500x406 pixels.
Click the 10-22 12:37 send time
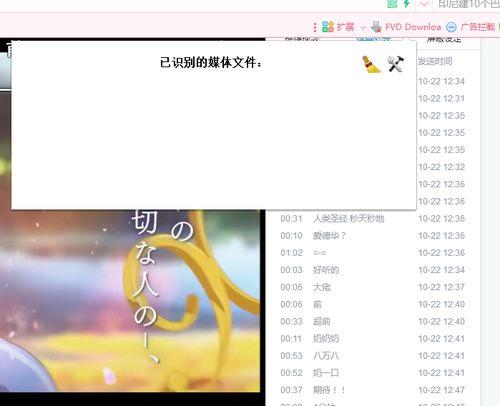coord(441,287)
